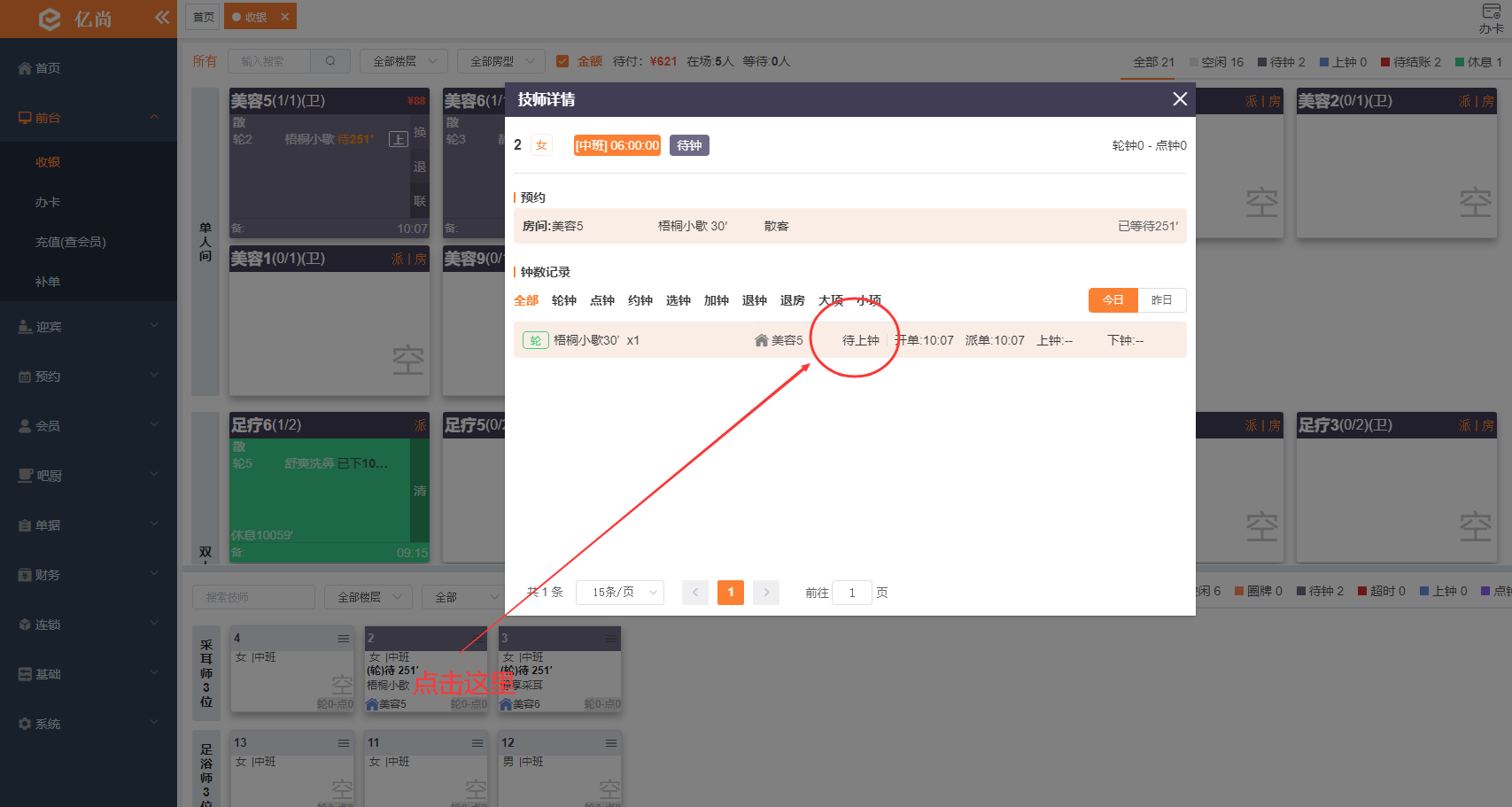
Task: Click the 单据 icon in sidebar
Action: click(x=25, y=525)
